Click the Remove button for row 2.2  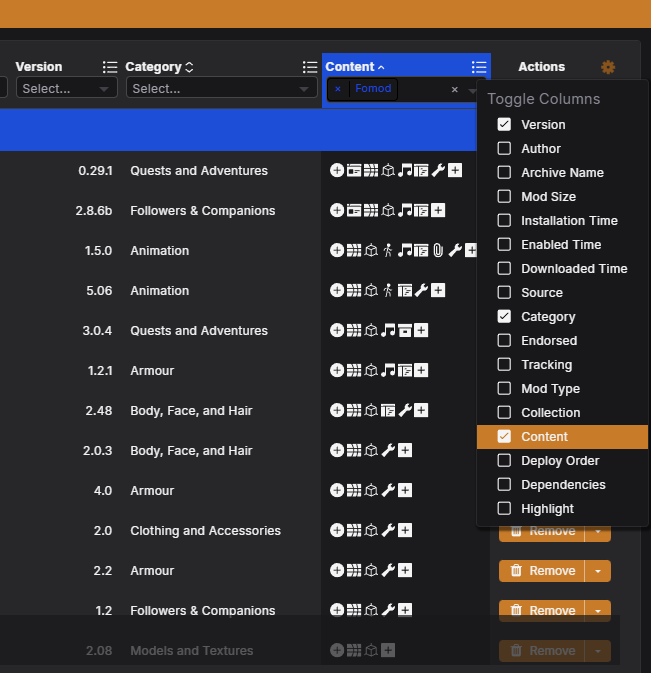tap(542, 571)
